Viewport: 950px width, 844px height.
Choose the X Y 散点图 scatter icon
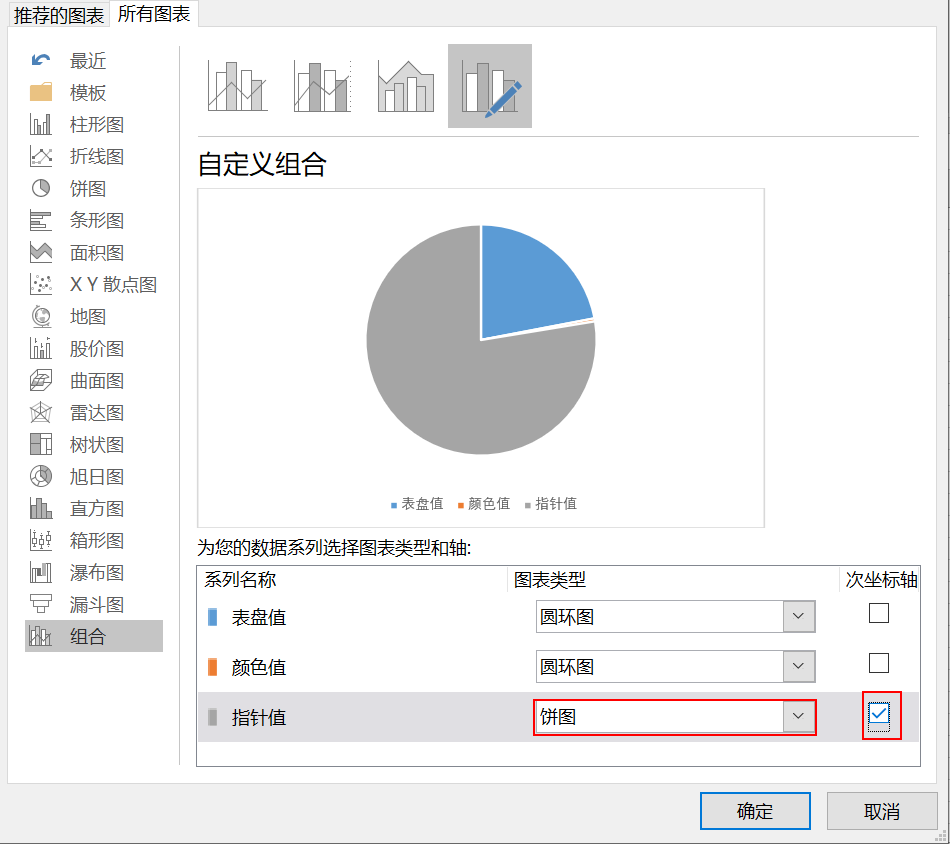tap(41, 284)
